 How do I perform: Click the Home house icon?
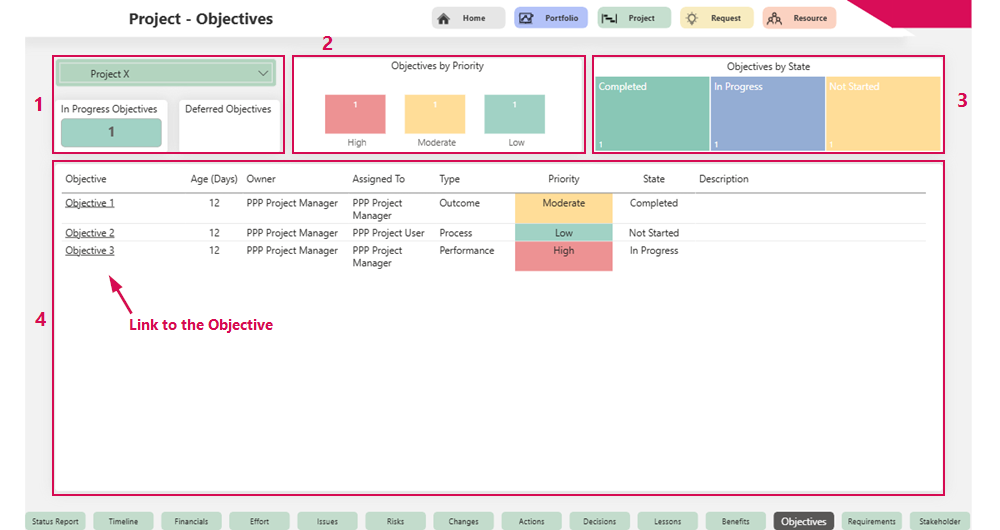pos(444,18)
